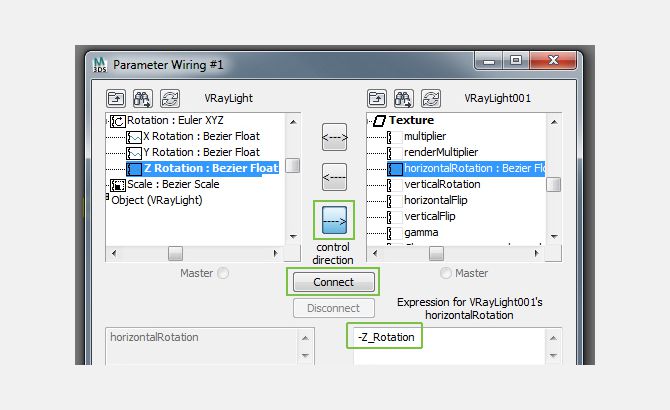This screenshot has width=670, height=410.
Task: Select Rotation : Euler XYZ row
Action: (x=175, y=120)
